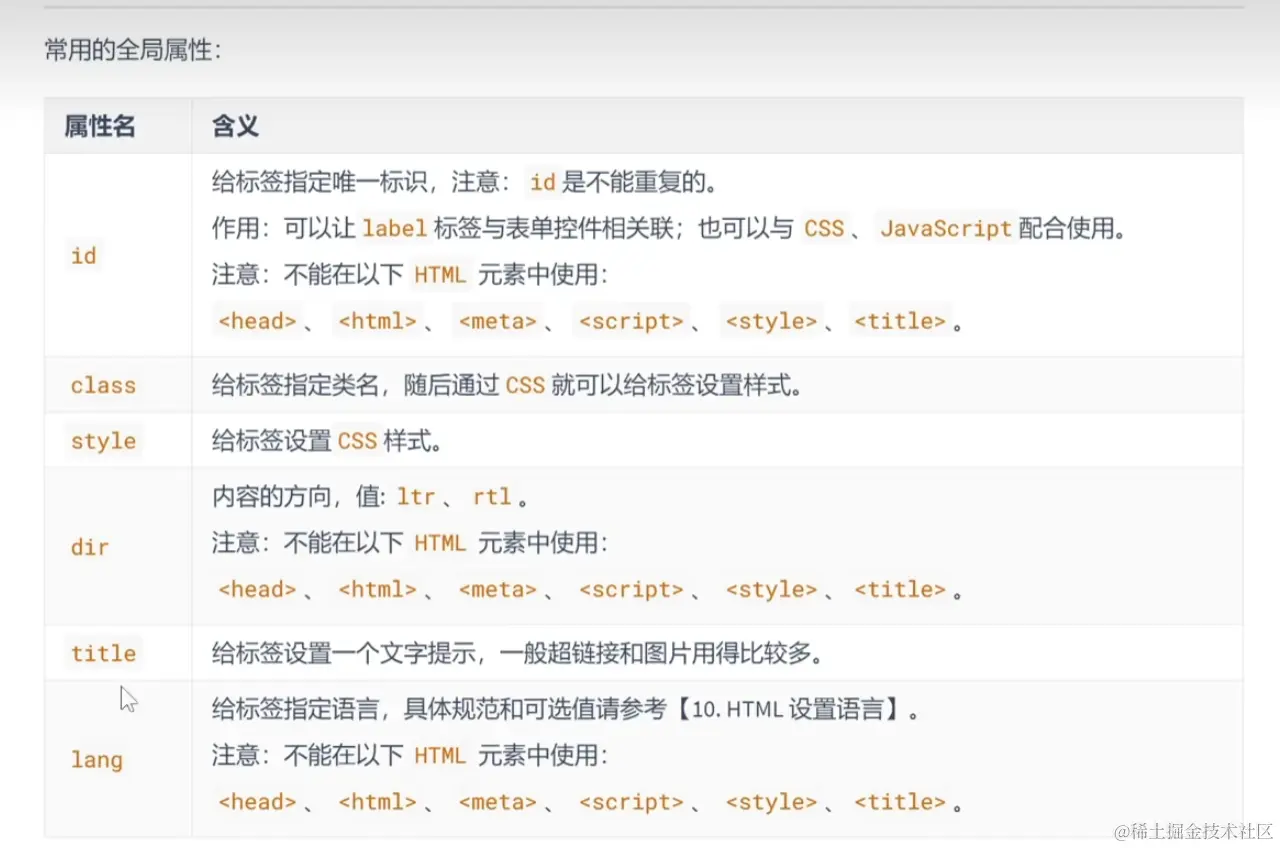Click the 'label' code word in id row
The width and height of the screenshot is (1280, 848).
(x=394, y=228)
